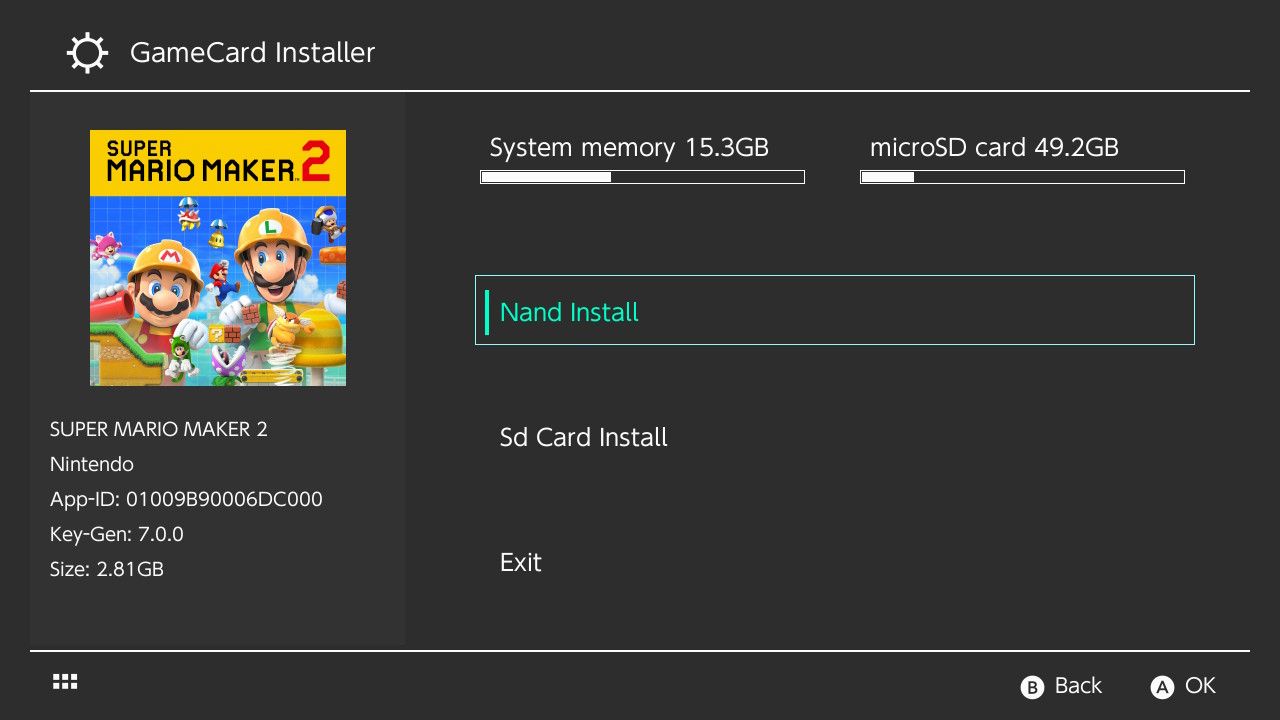
Task: Click the A button icon for OK
Action: 1162,687
